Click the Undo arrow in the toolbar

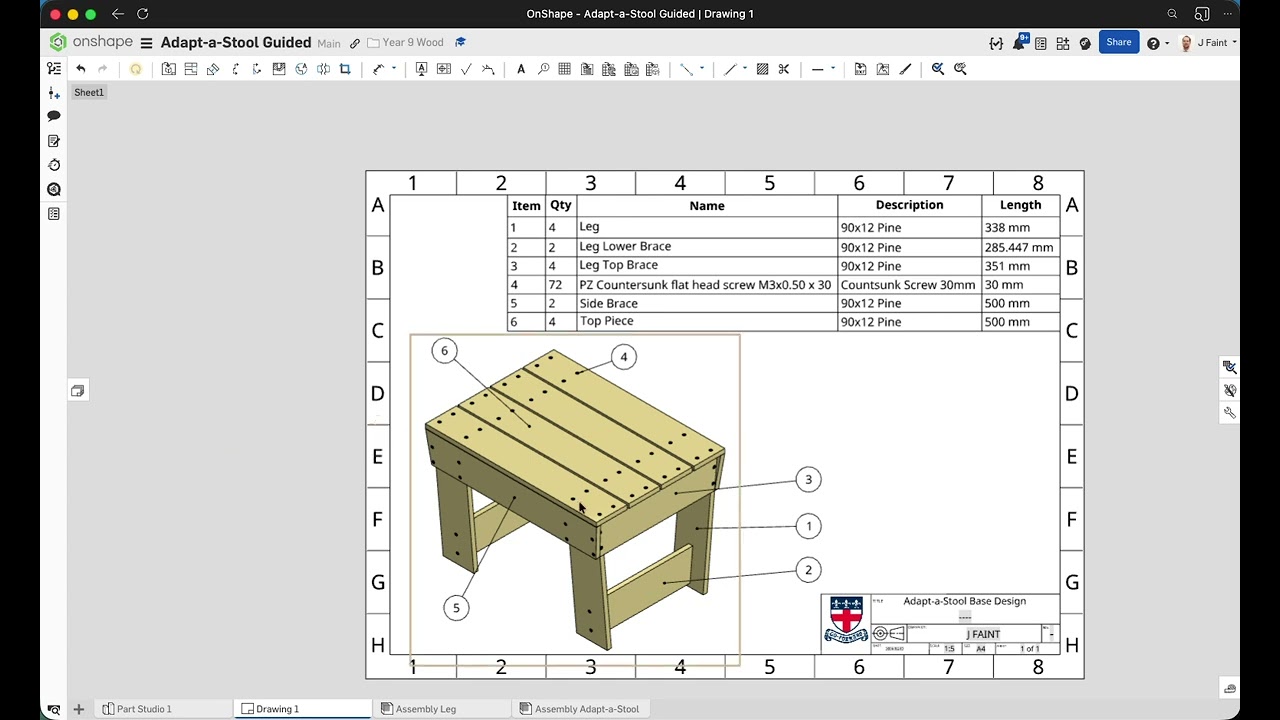pyautogui.click(x=81, y=69)
